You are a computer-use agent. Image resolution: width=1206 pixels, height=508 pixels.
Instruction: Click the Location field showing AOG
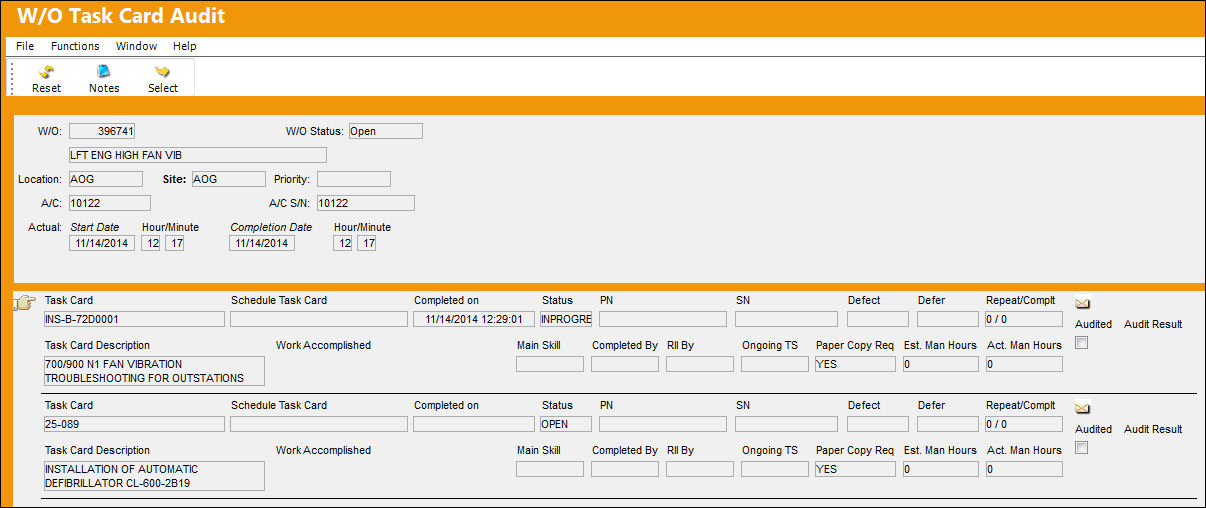106,179
